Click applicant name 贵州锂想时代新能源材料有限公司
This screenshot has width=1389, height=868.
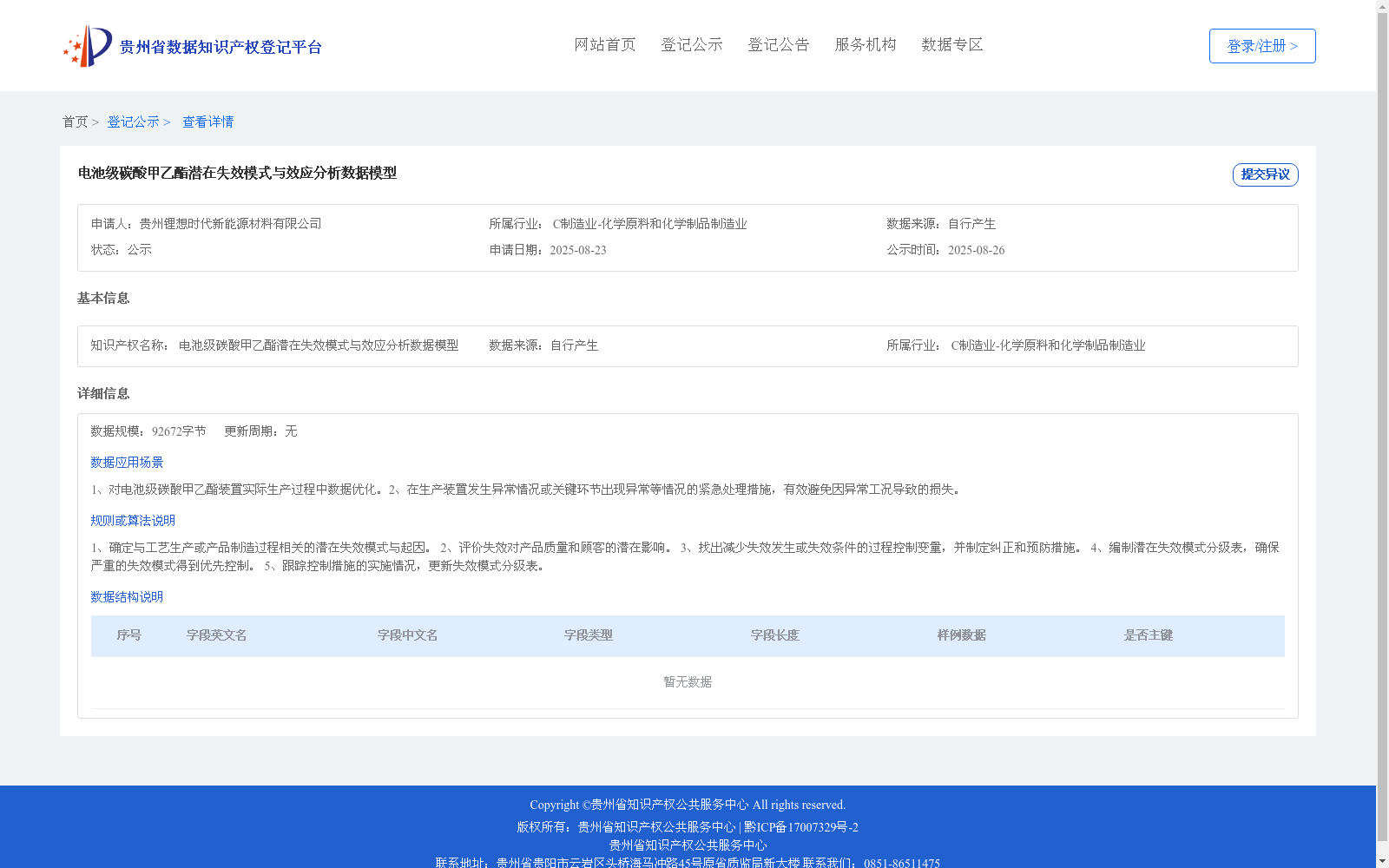(230, 224)
